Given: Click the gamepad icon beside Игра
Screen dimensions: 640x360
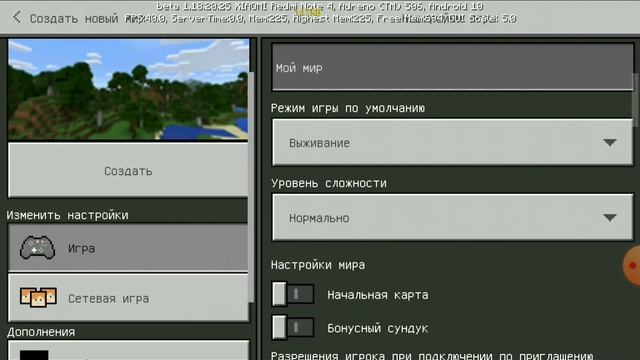Looking at the screenshot, I should [38, 247].
